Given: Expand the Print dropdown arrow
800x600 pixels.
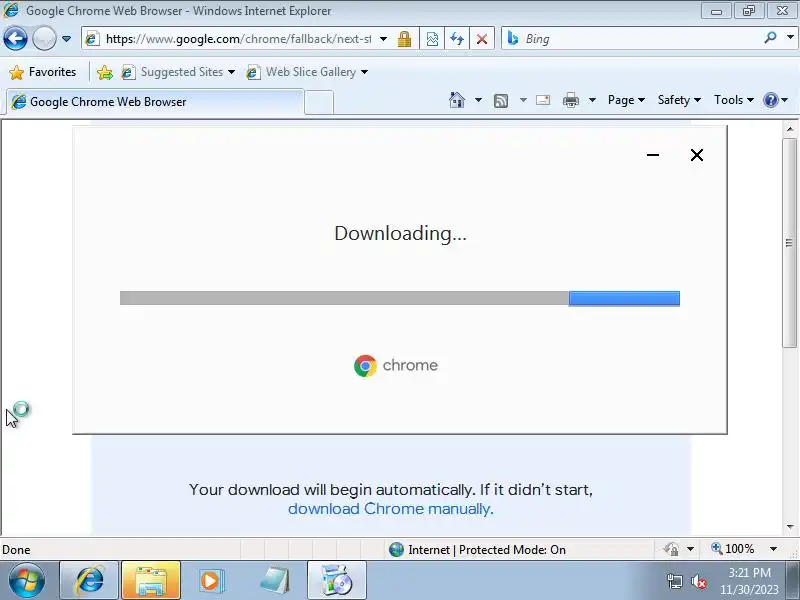Looking at the screenshot, I should click(x=592, y=100).
